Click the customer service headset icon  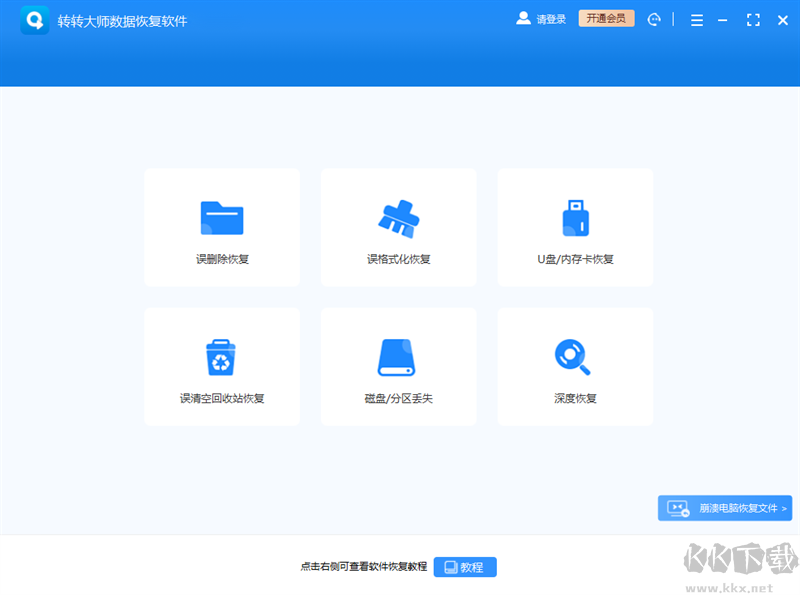point(655,19)
